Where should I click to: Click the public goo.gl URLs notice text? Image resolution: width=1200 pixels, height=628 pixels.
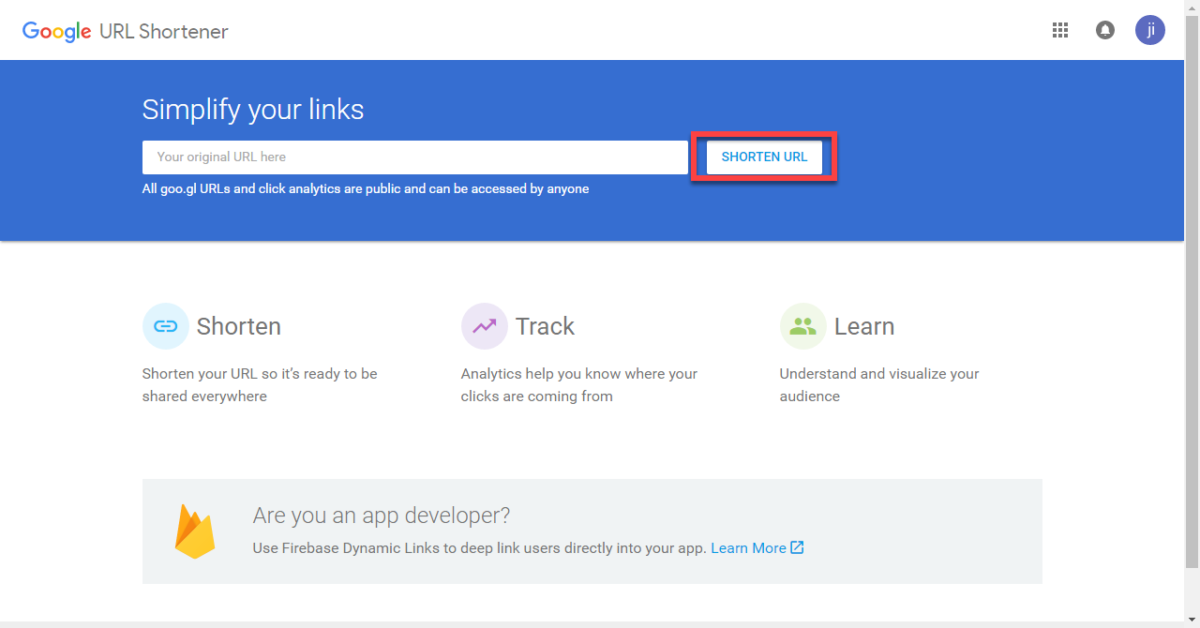pos(365,188)
